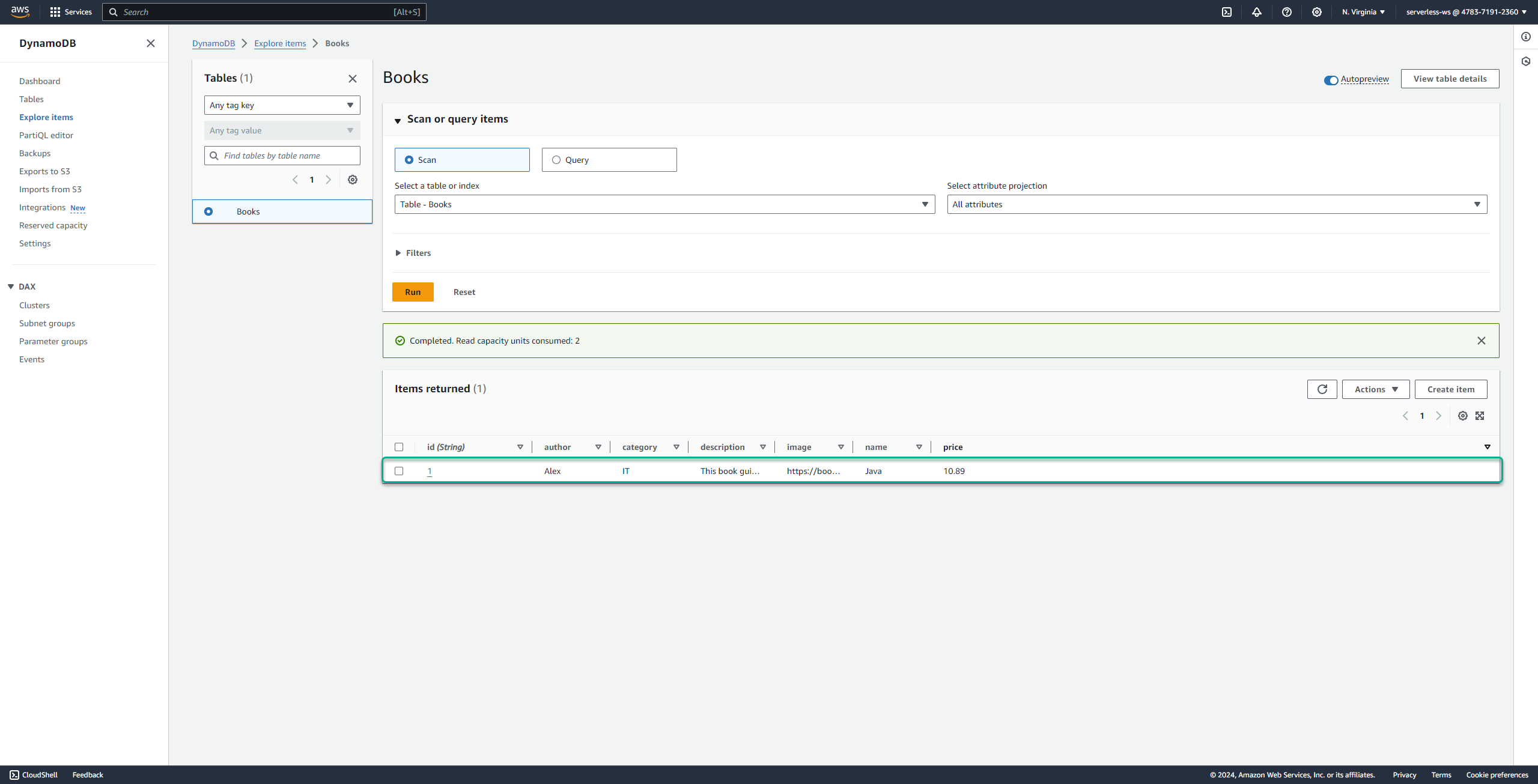The height and width of the screenshot is (784, 1538).
Task: Sort by the category column arrow
Action: tap(676, 447)
